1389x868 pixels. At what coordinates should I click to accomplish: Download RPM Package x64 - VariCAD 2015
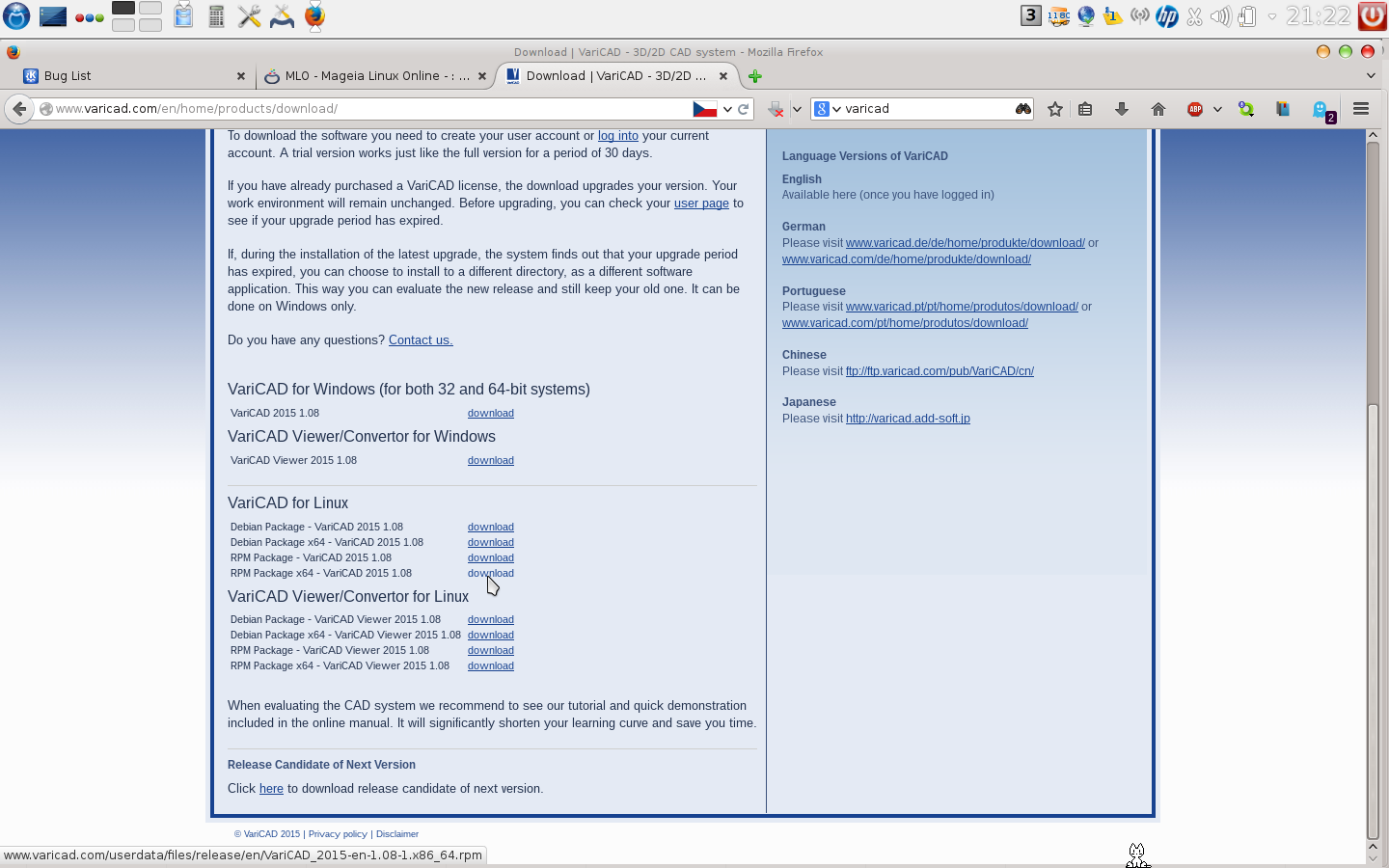(x=491, y=573)
